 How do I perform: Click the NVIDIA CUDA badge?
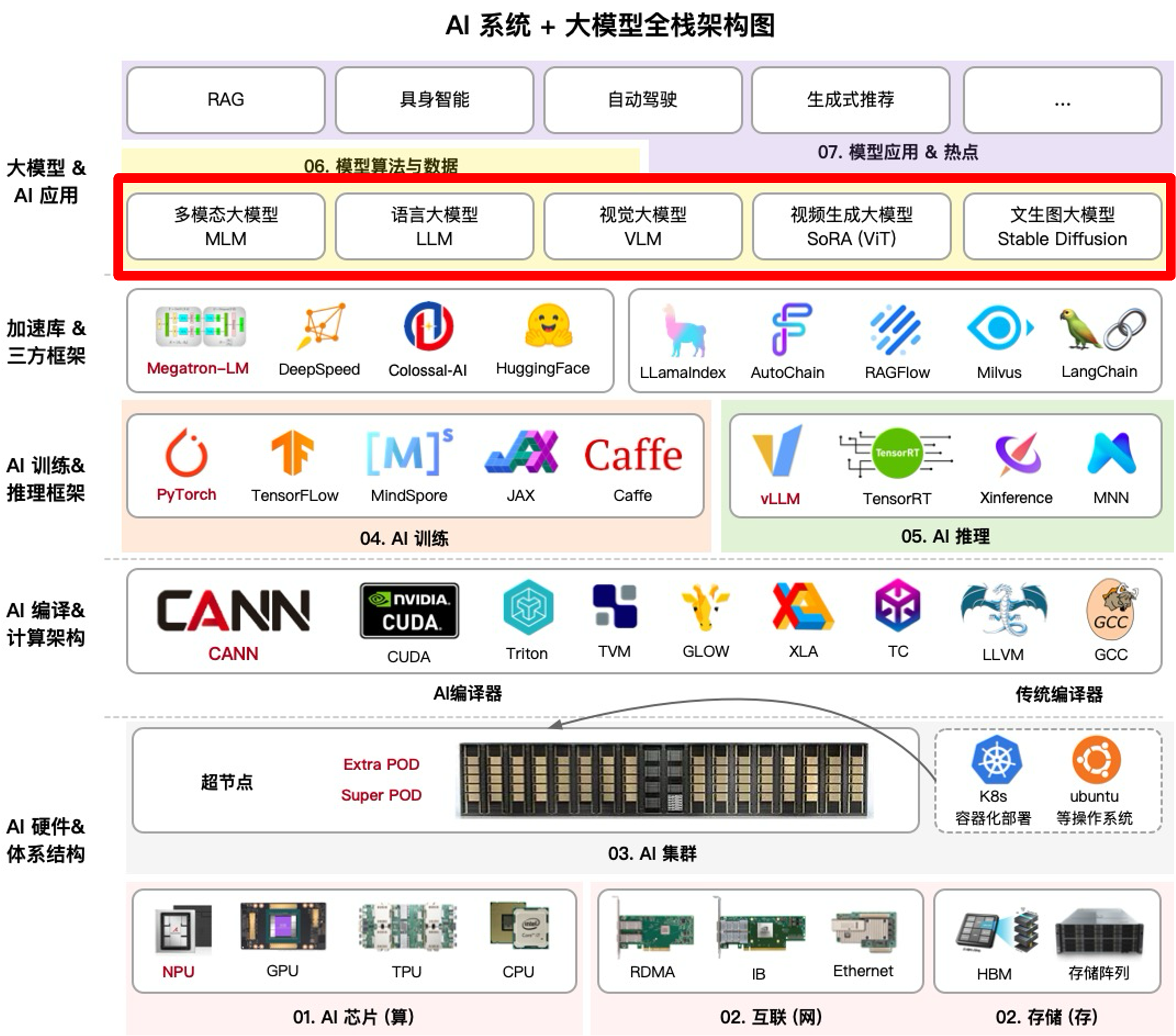409,610
